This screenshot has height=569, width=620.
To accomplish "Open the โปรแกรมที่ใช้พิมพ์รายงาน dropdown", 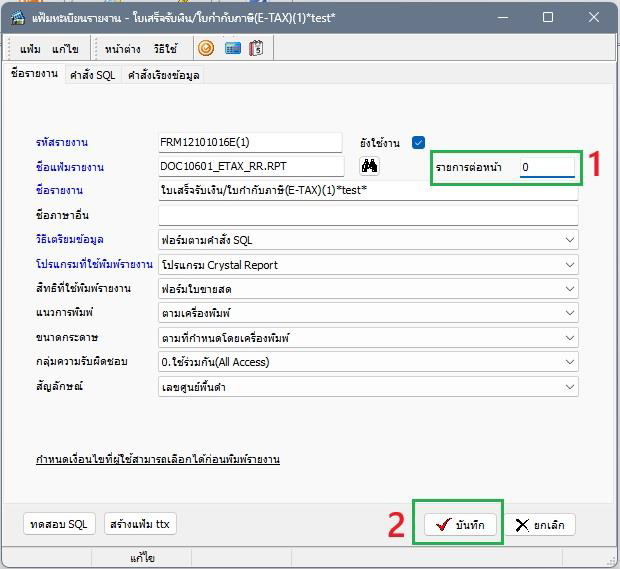I will 570,265.
